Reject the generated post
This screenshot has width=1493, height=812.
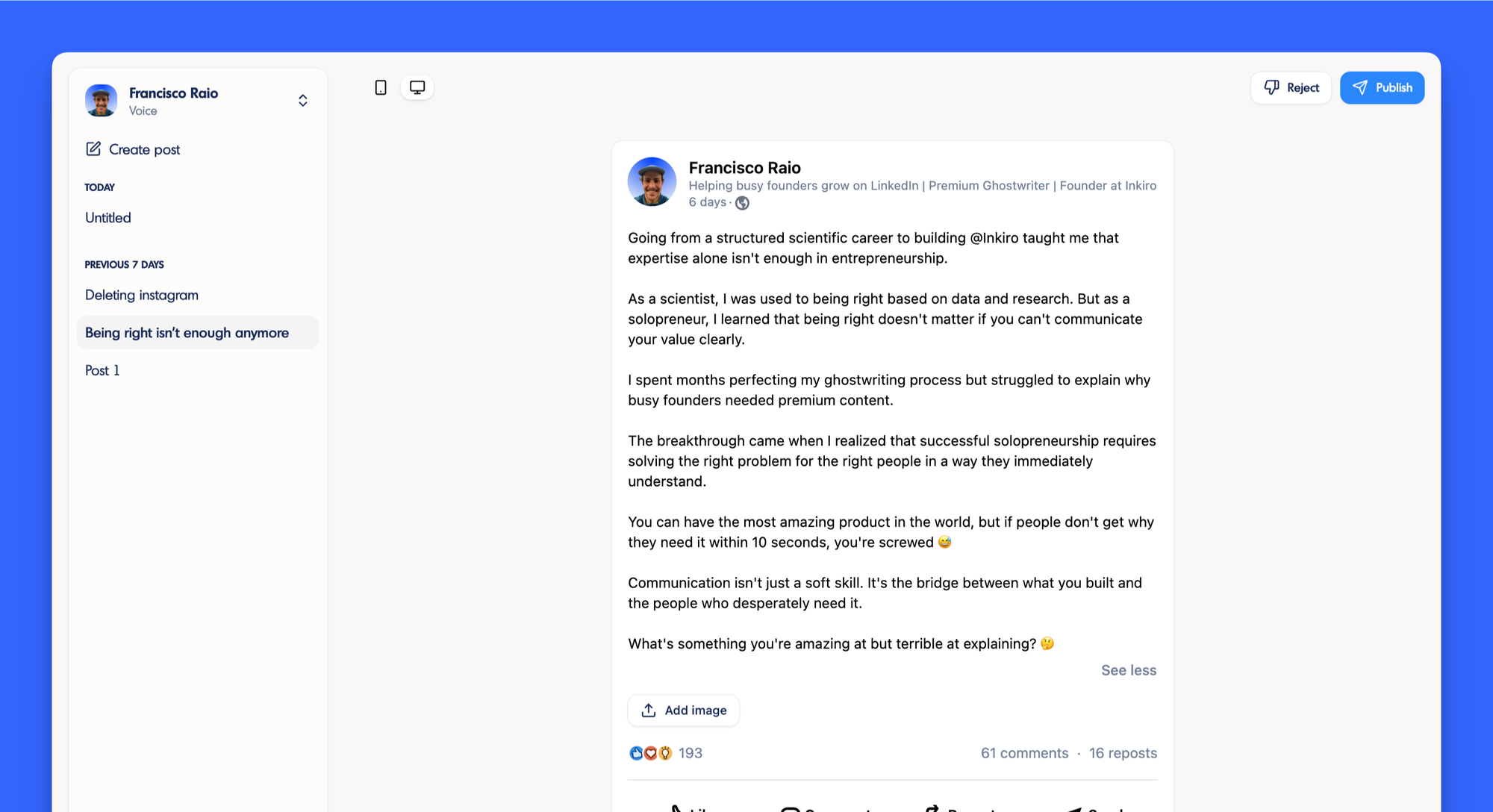tap(1291, 87)
